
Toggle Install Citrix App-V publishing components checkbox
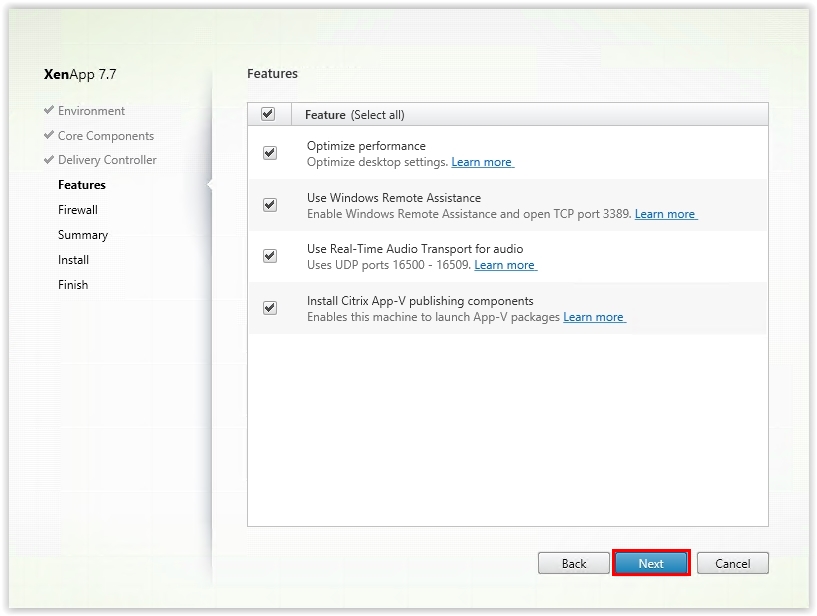click(x=270, y=308)
